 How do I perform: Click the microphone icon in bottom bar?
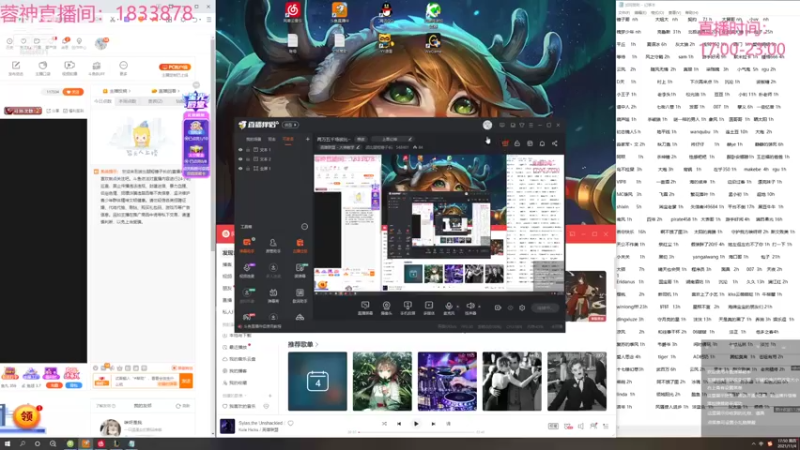pyautogui.click(x=448, y=307)
